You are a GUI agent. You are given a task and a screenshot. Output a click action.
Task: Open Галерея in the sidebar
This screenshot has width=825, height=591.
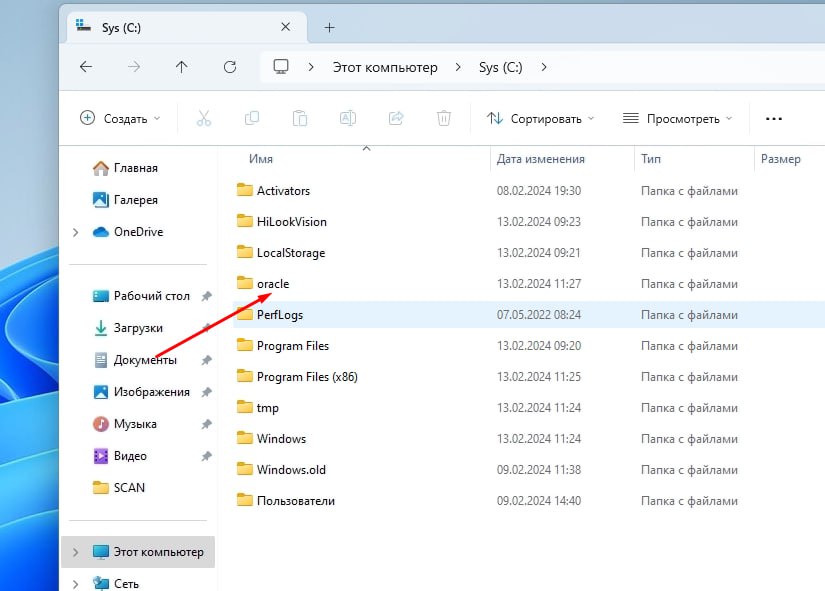(x=125, y=200)
